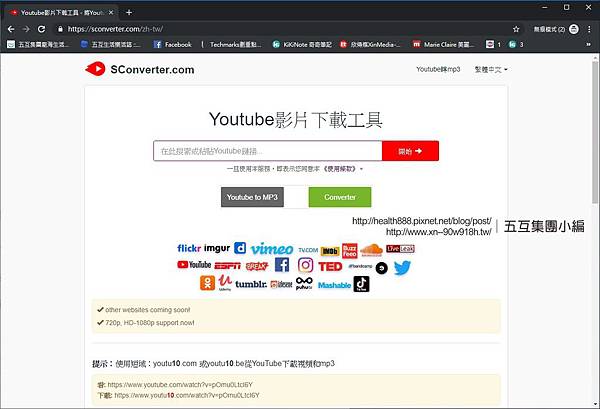Click the Mashable logo
Viewport: 600px width, 409px height.
pyautogui.click(x=334, y=285)
